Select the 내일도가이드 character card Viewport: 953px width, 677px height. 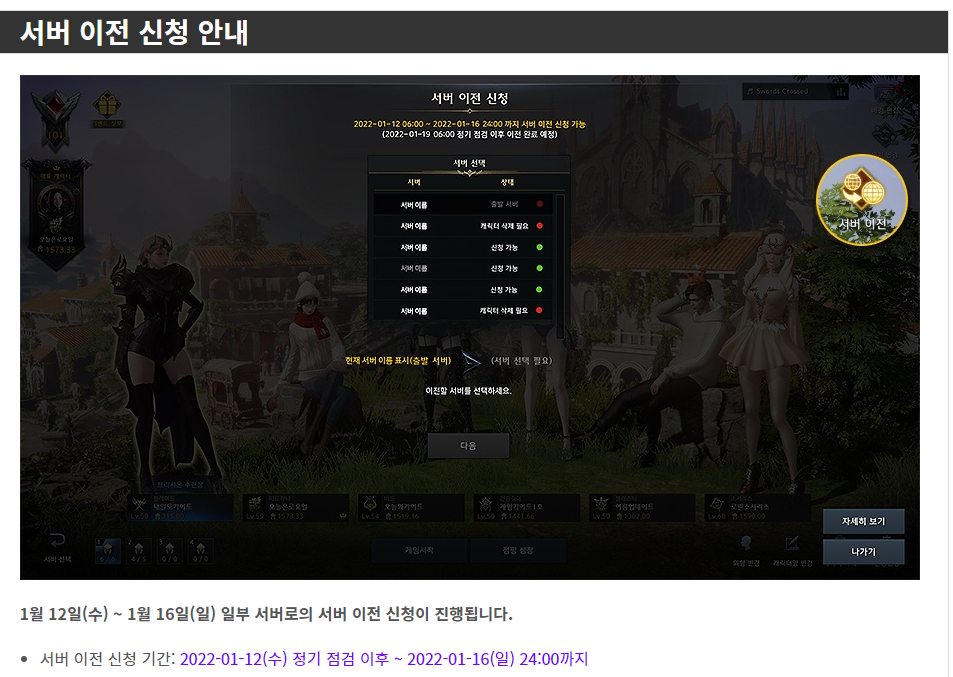pyautogui.click(x=181, y=507)
